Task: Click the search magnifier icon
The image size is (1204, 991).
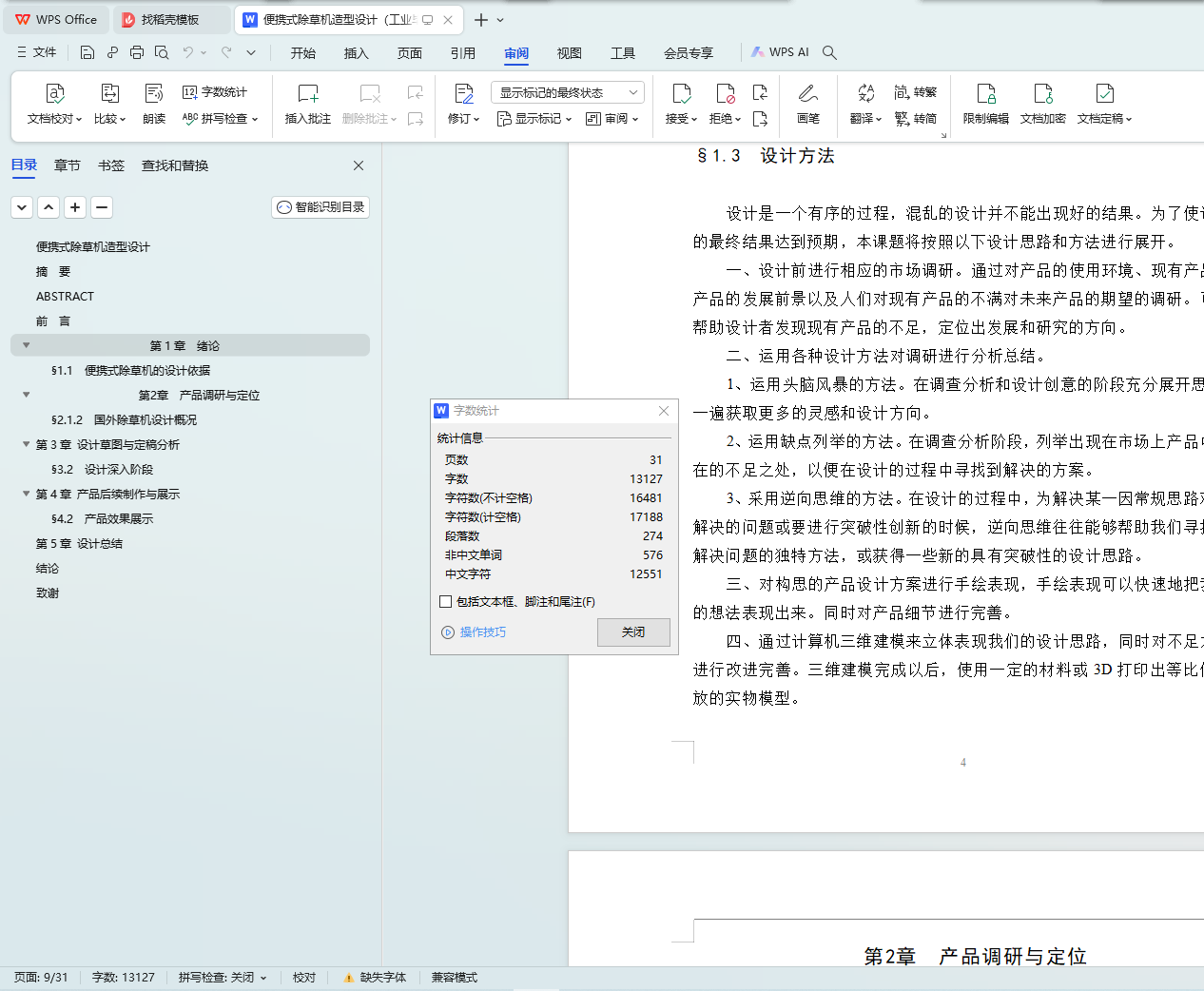Action: 829,52
